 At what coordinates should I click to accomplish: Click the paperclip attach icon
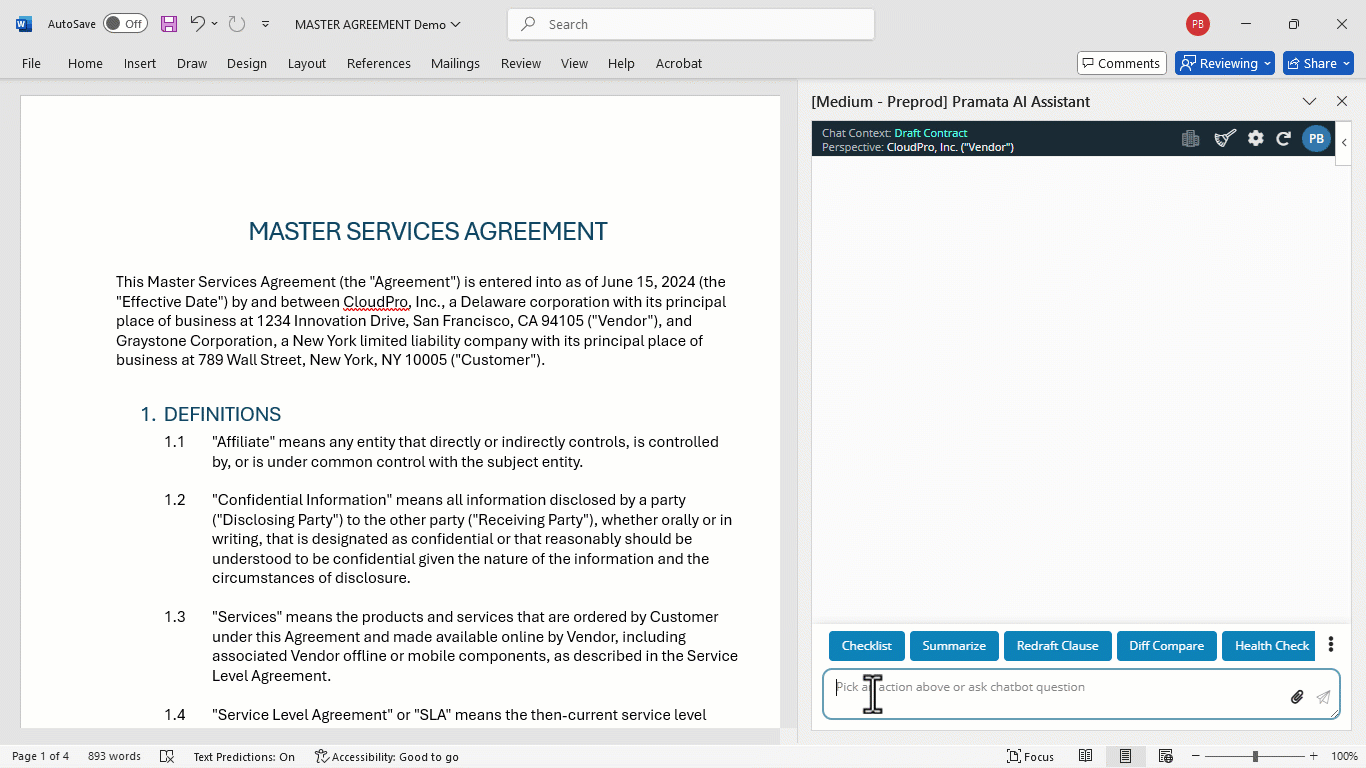point(1297,697)
